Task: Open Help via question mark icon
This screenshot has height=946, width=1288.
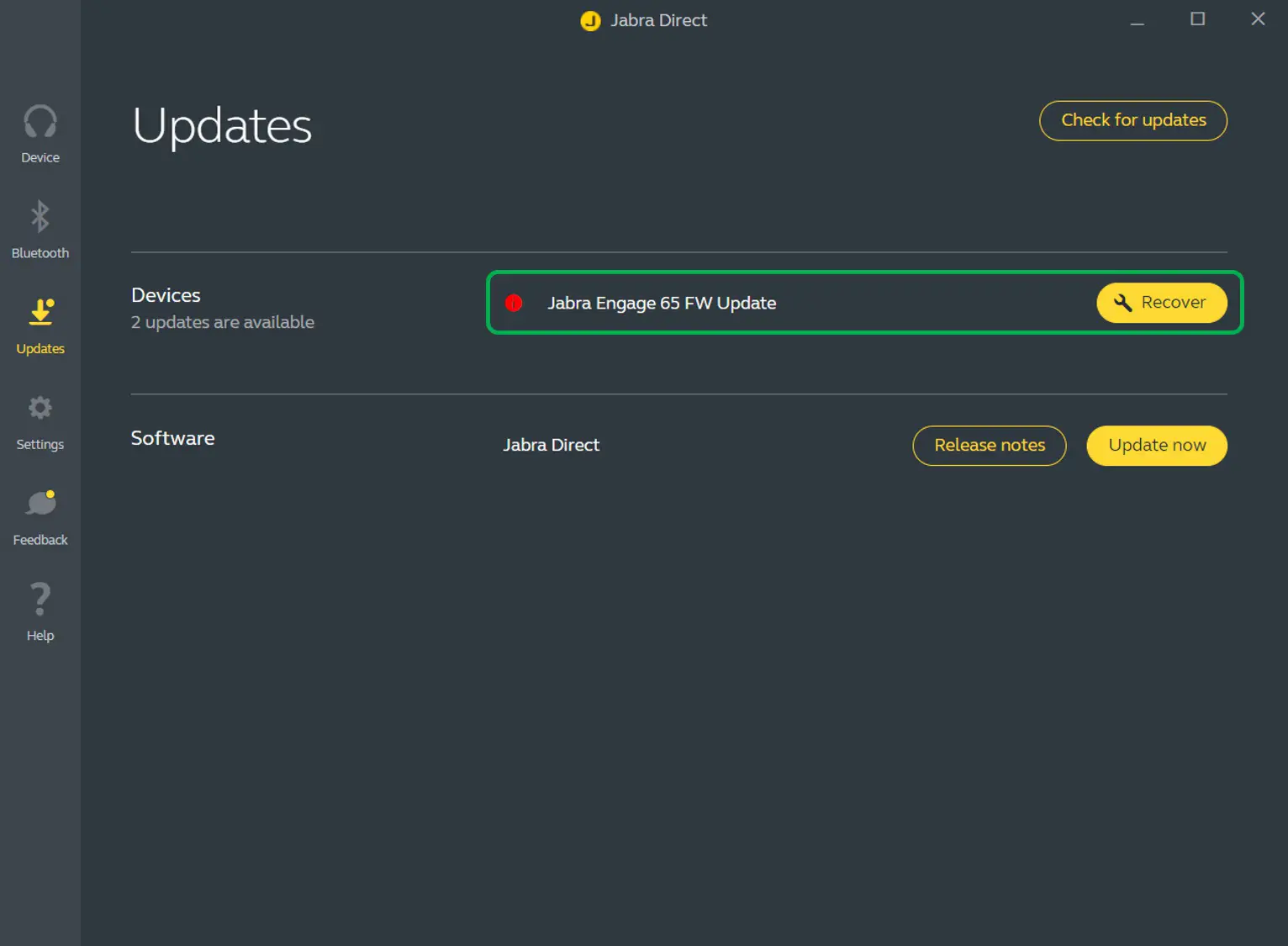Action: [x=40, y=598]
